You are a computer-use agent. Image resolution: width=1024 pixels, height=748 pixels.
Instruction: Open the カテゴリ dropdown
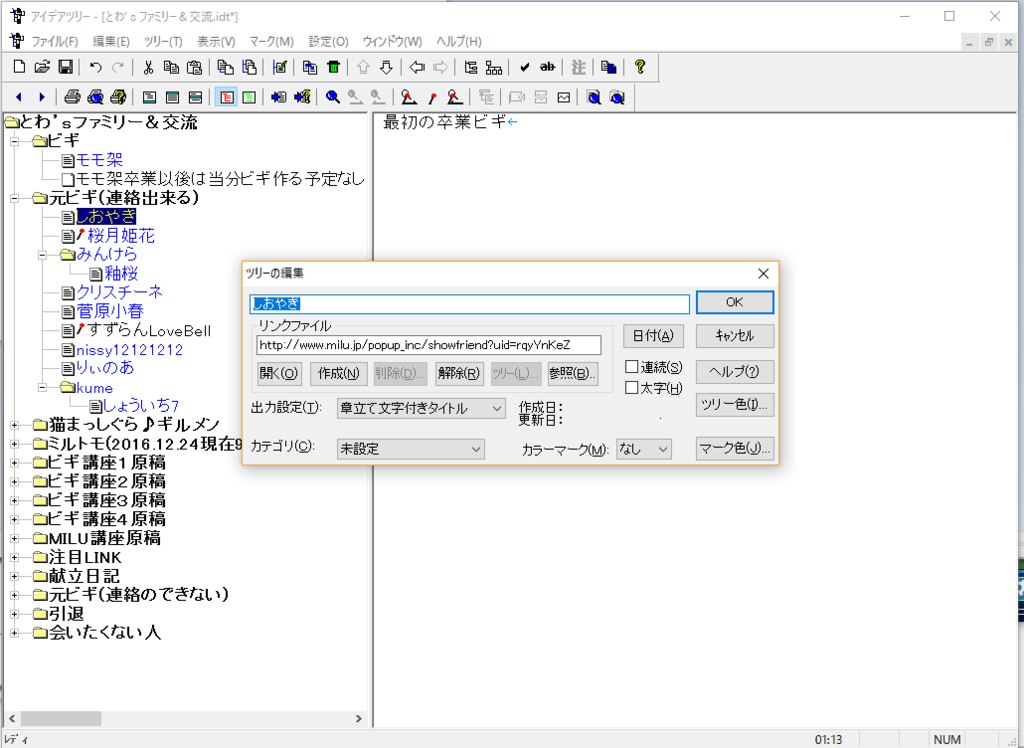tap(411, 449)
